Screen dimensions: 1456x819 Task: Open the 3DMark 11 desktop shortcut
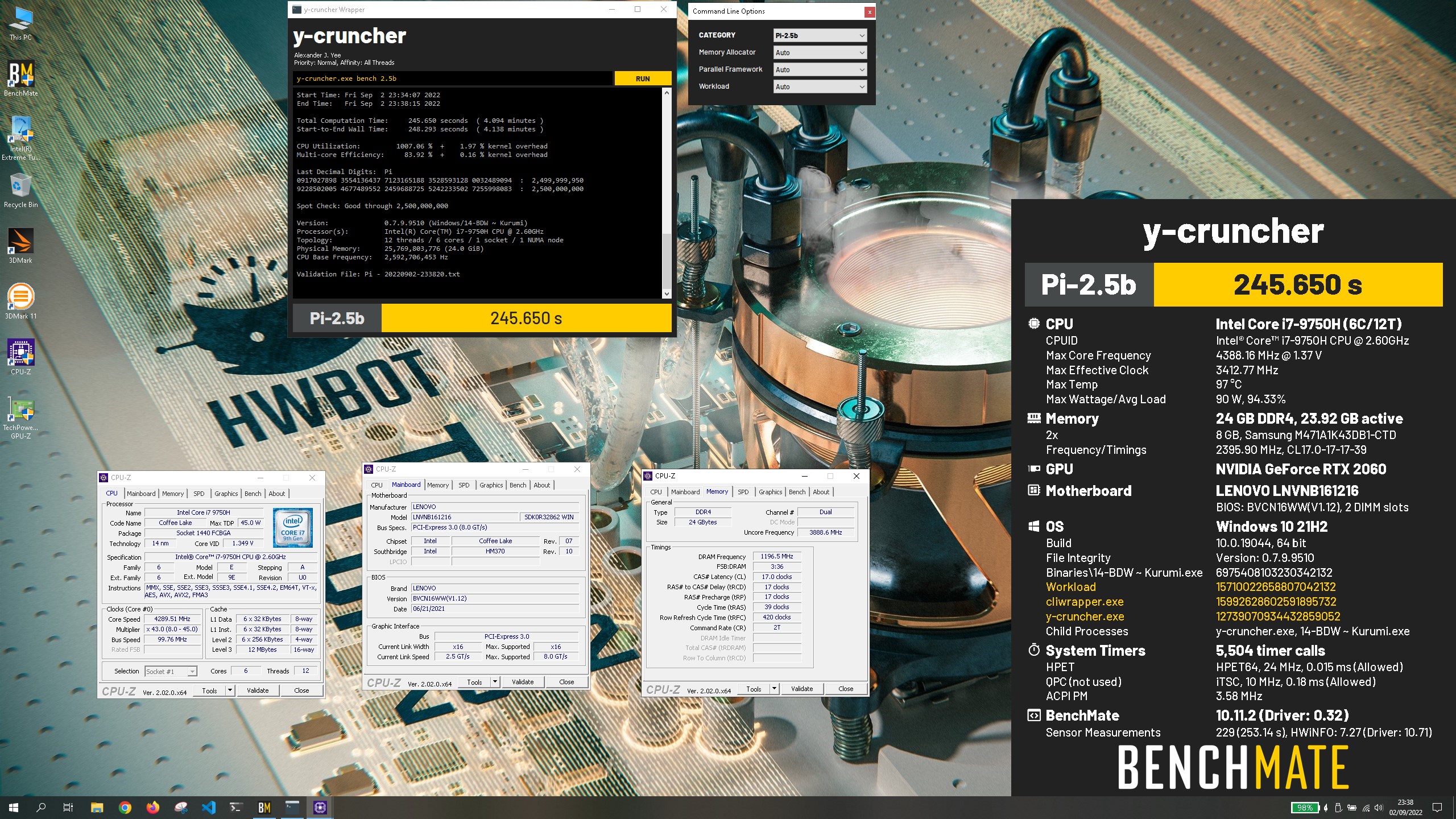20,301
